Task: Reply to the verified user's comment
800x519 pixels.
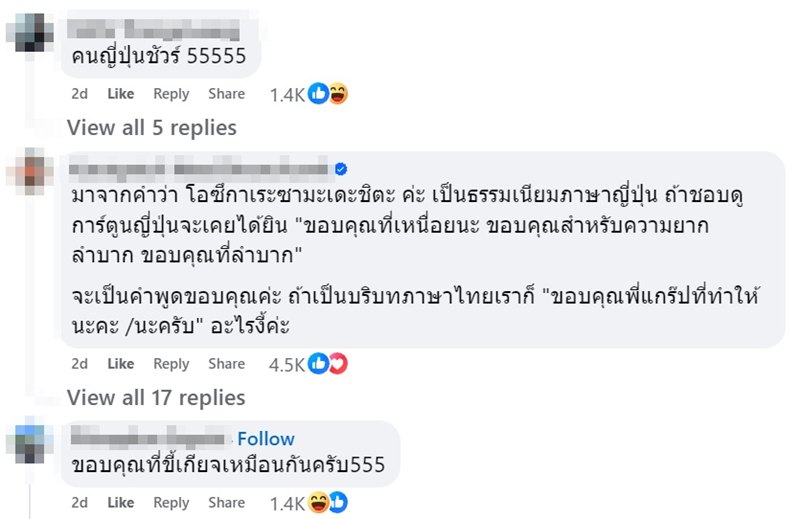Action: click(171, 364)
